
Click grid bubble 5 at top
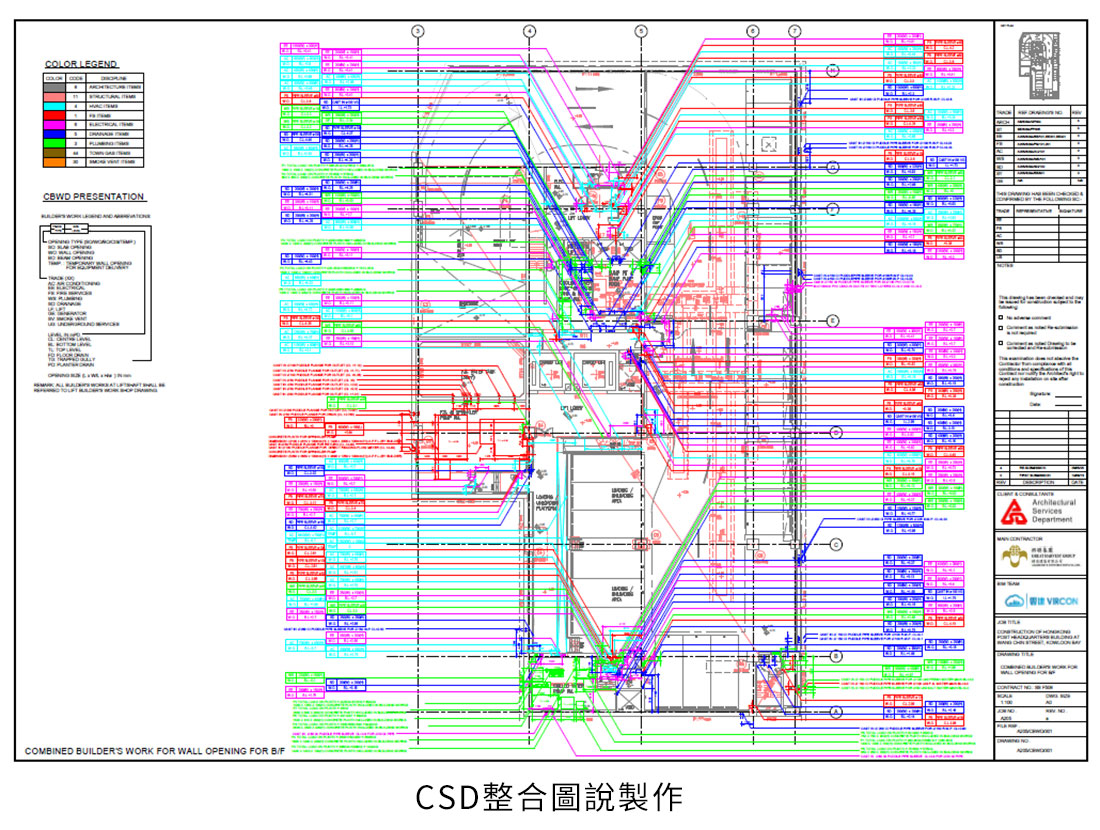click(x=640, y=31)
